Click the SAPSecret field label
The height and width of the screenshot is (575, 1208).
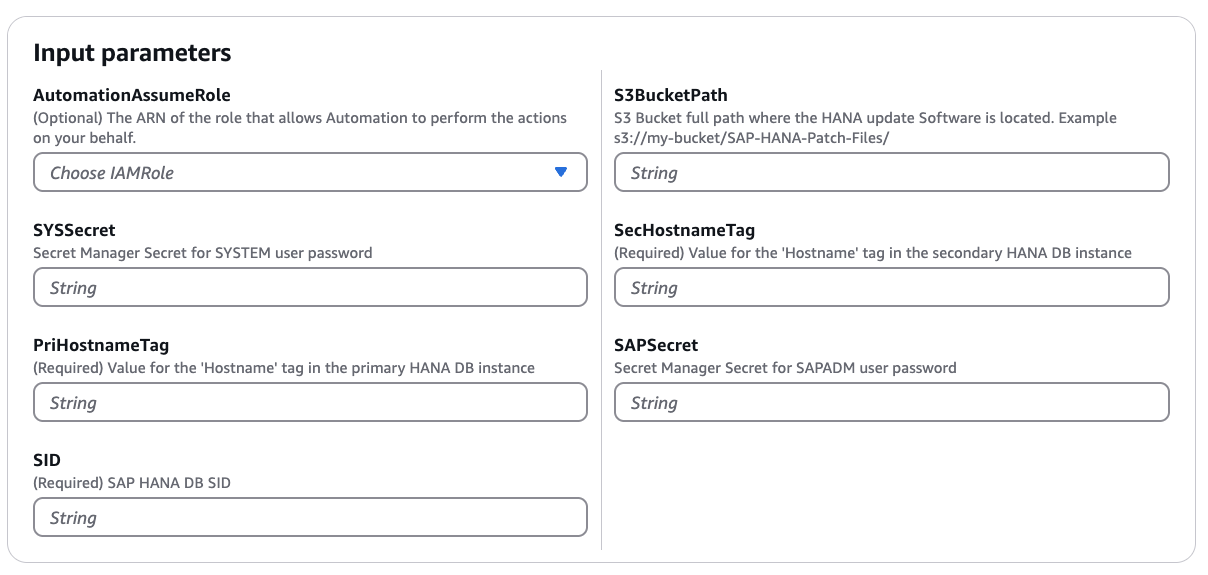656,345
